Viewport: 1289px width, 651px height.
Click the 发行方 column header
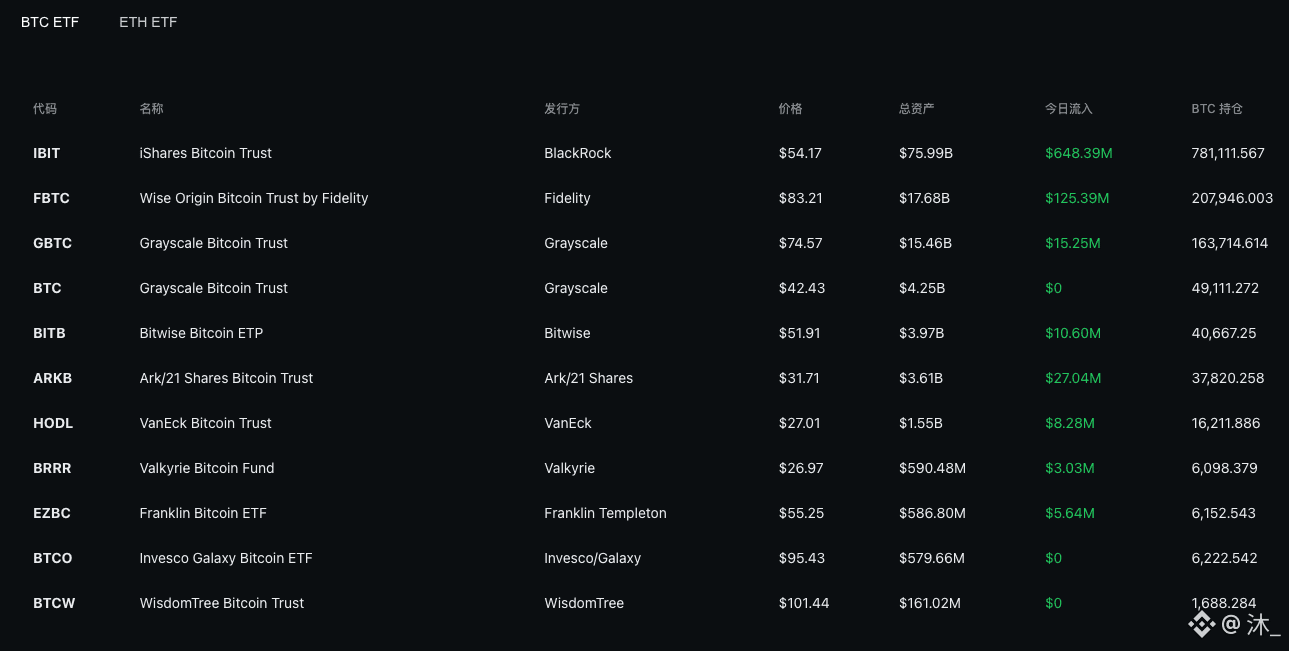tap(562, 108)
